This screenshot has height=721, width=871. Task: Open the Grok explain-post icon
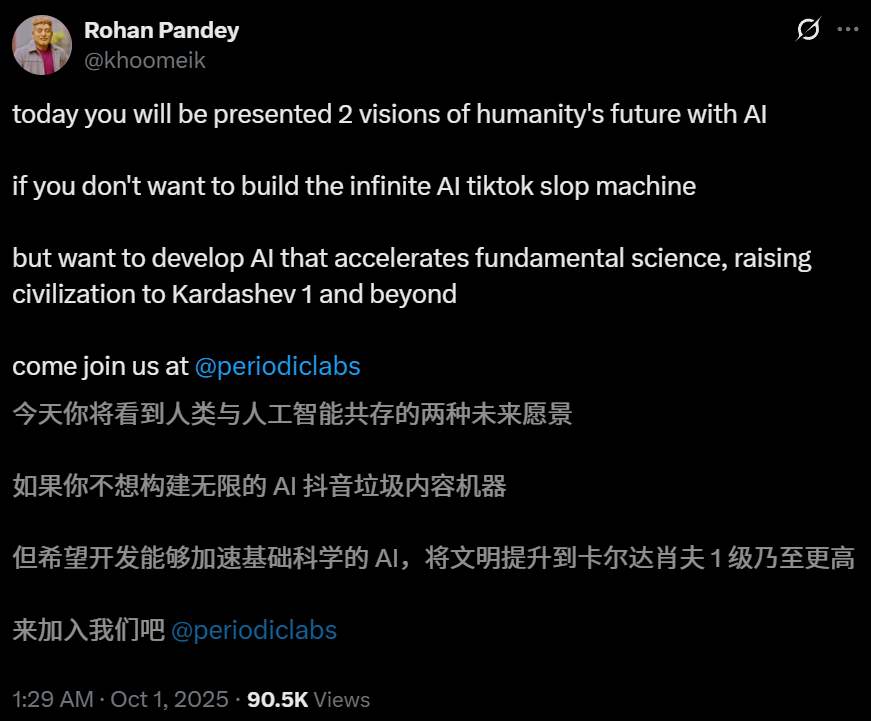[807, 30]
